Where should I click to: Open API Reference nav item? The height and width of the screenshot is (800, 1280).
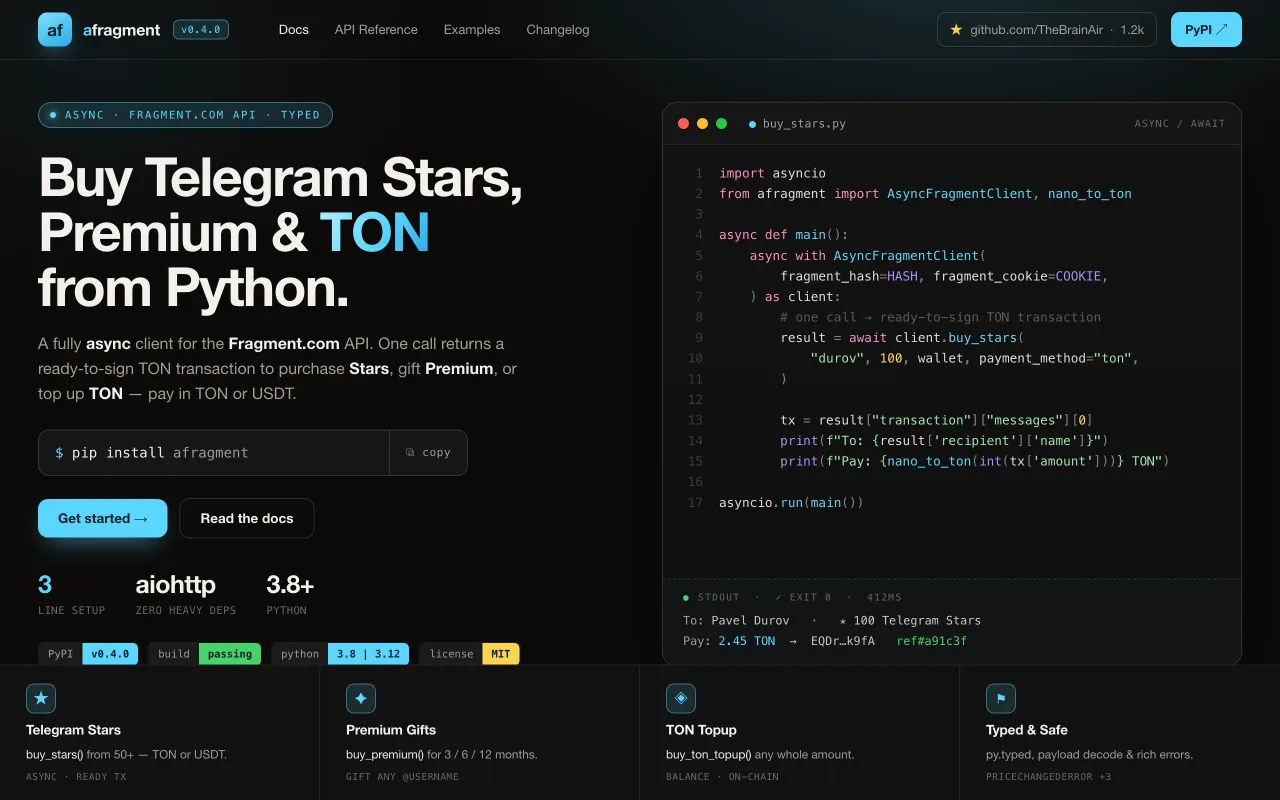[x=376, y=30]
